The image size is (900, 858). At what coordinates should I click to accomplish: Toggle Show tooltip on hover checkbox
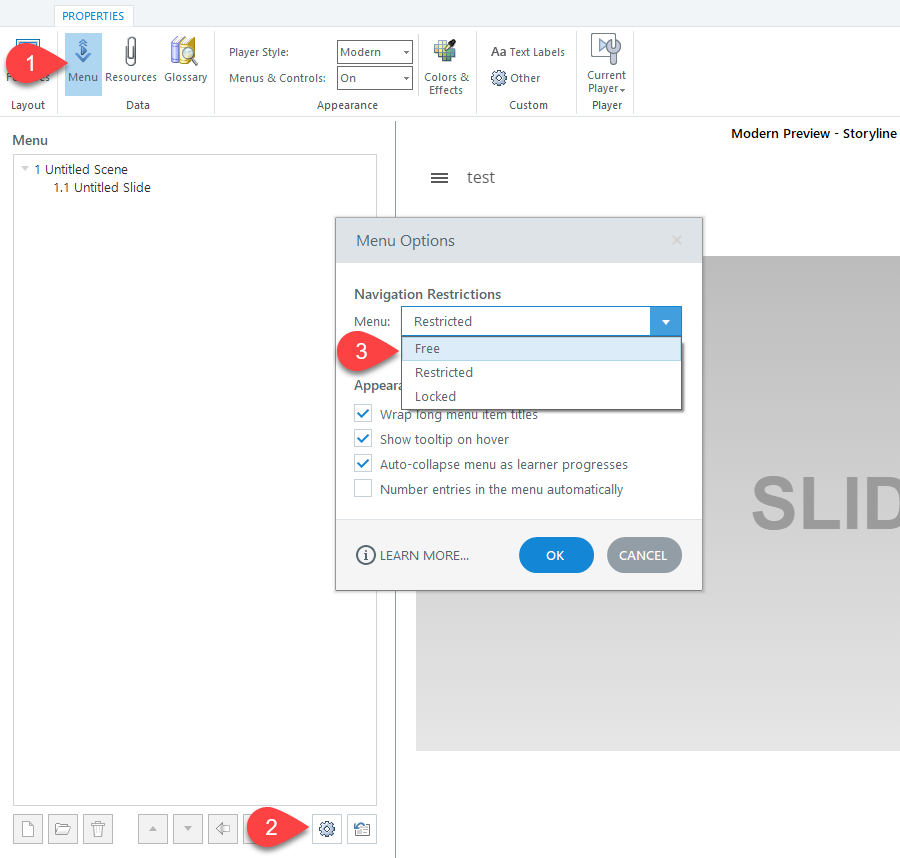click(x=363, y=439)
